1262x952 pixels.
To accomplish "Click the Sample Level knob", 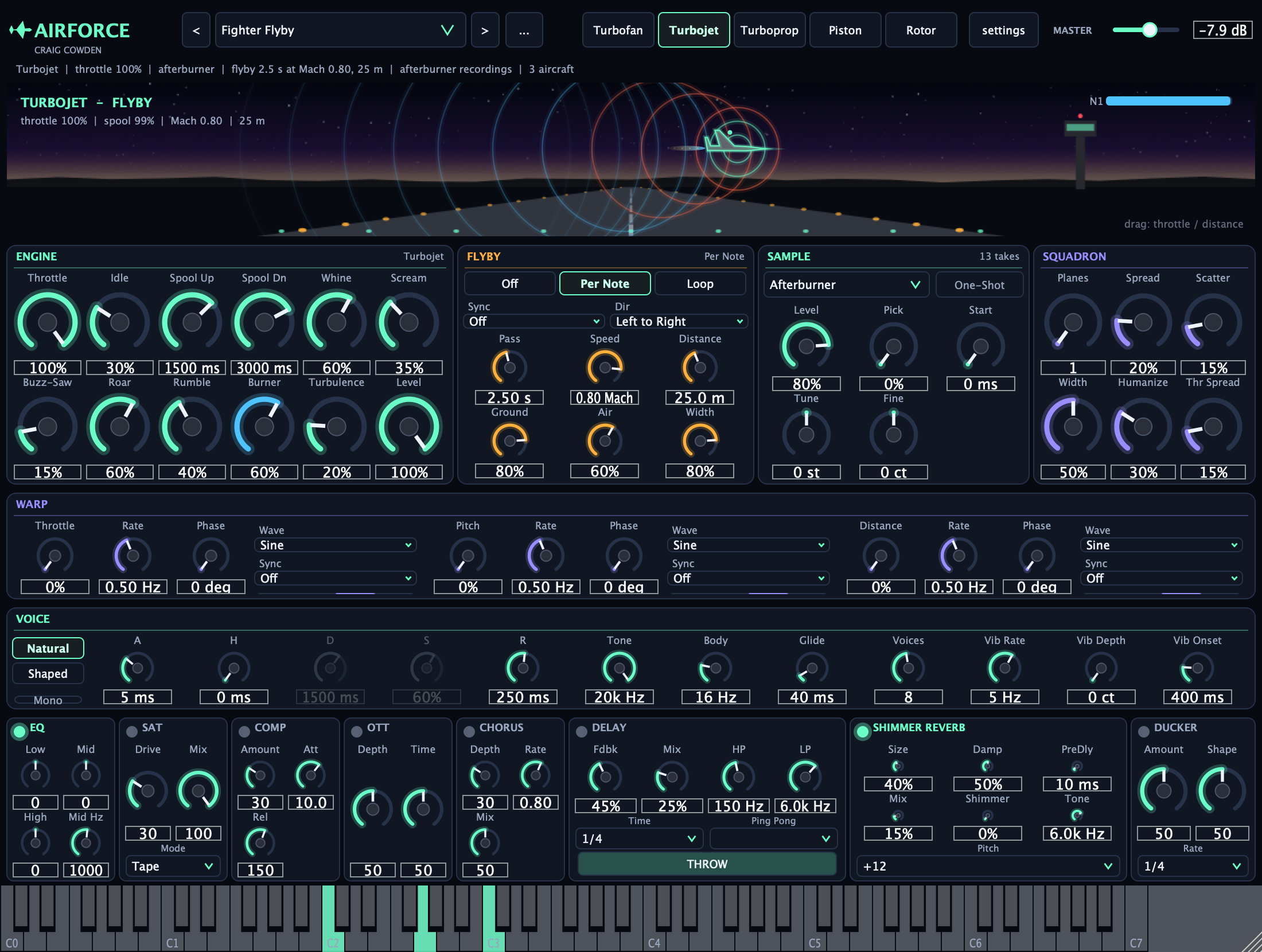I will click(806, 346).
